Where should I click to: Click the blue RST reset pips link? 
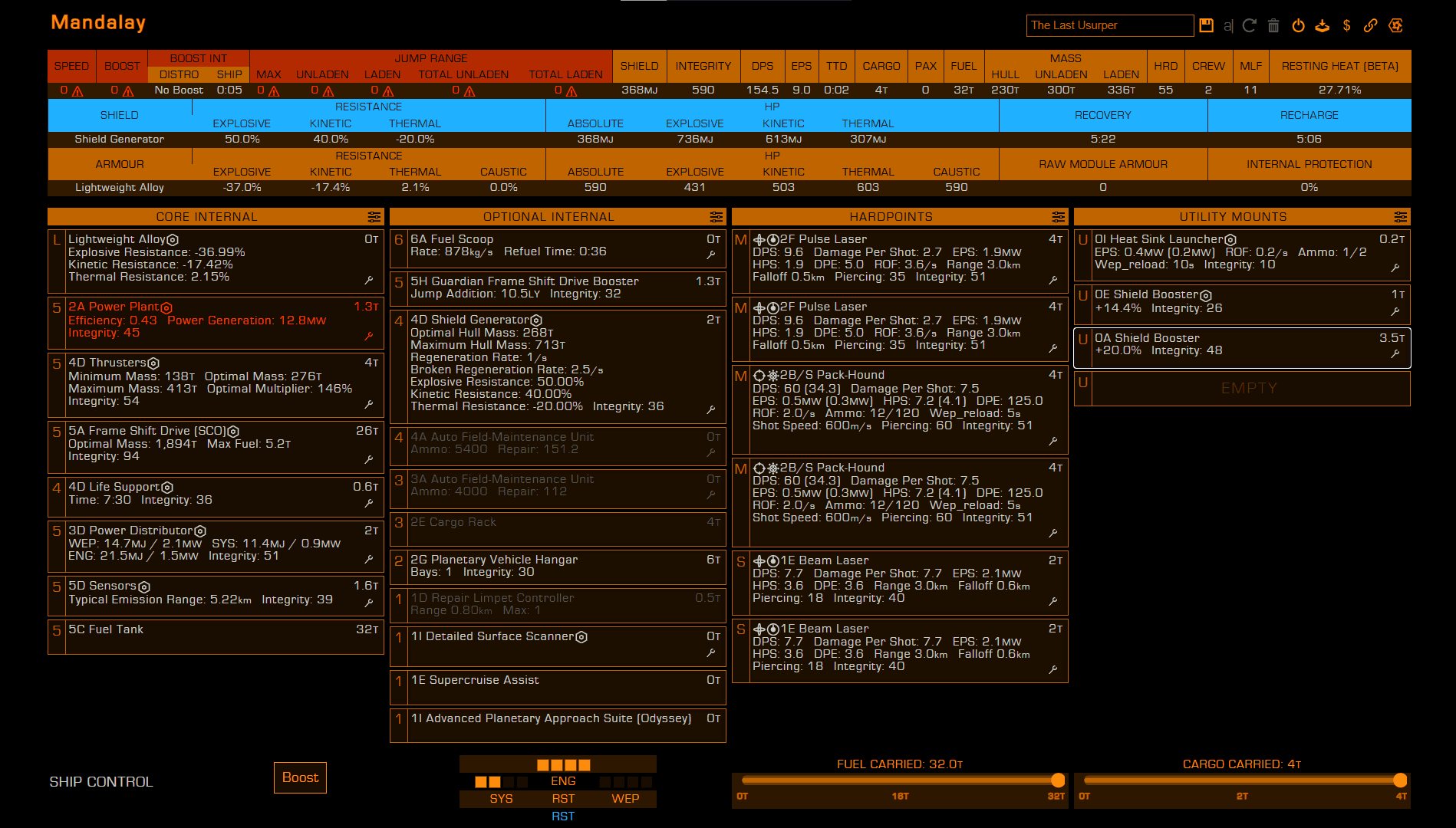tap(562, 816)
